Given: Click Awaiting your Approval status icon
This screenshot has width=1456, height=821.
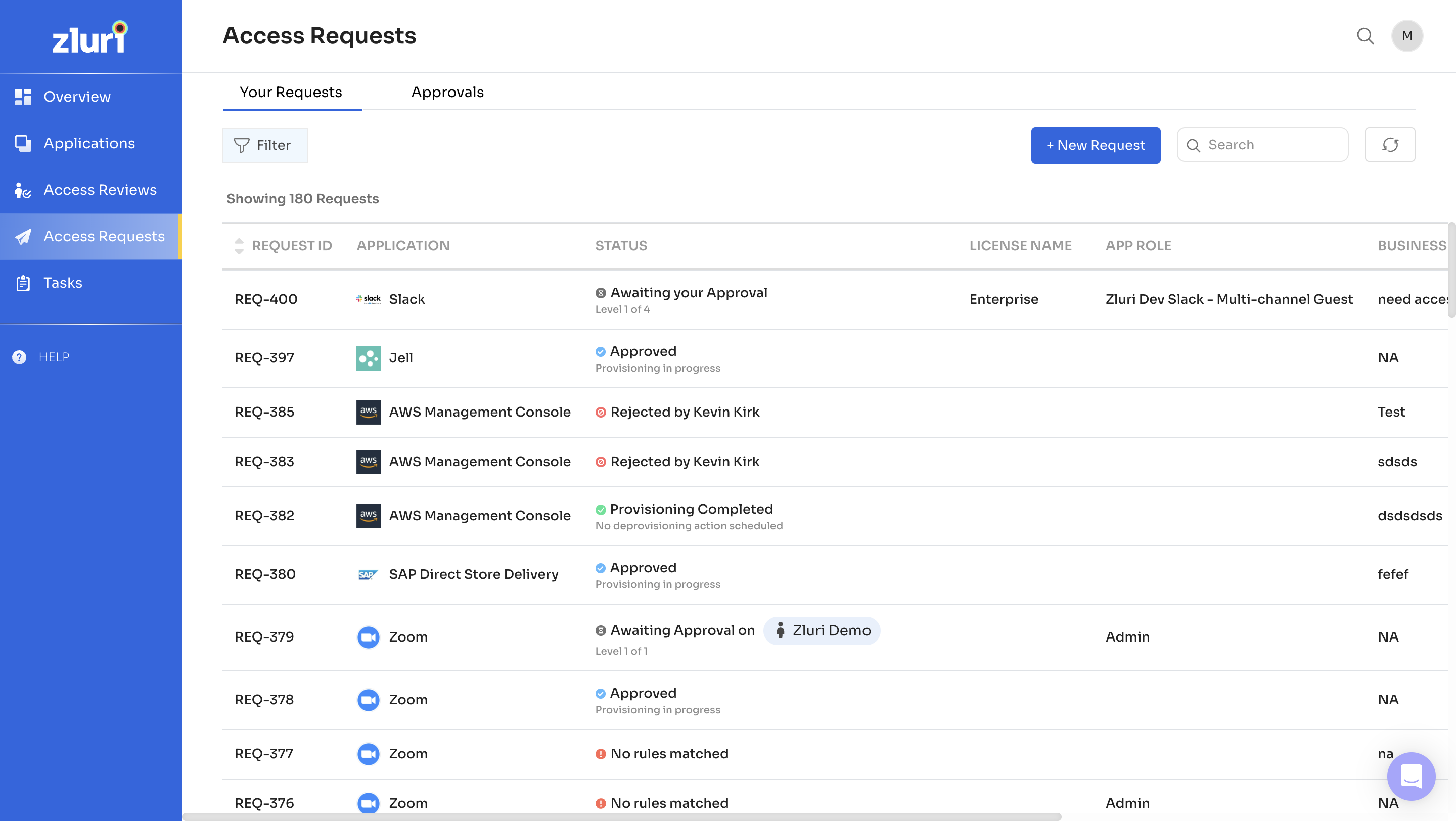Looking at the screenshot, I should [601, 293].
